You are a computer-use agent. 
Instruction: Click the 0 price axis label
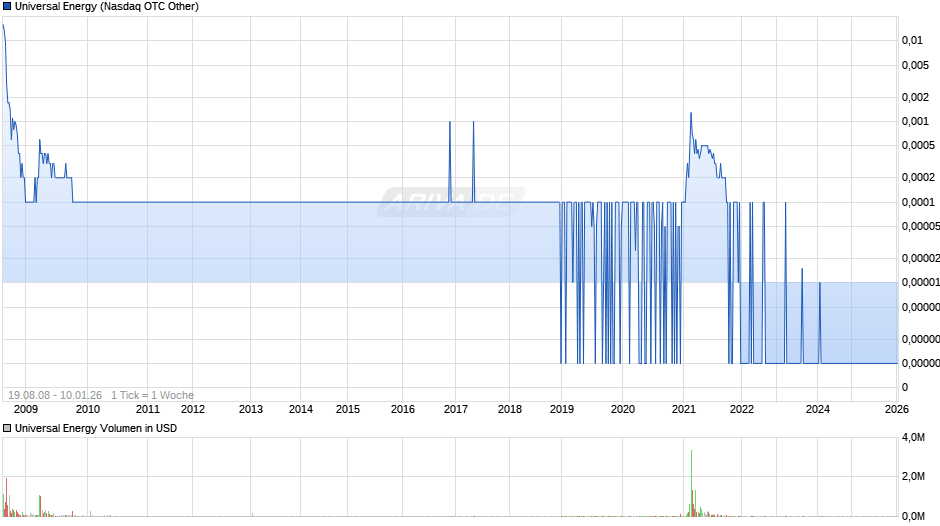(x=905, y=387)
